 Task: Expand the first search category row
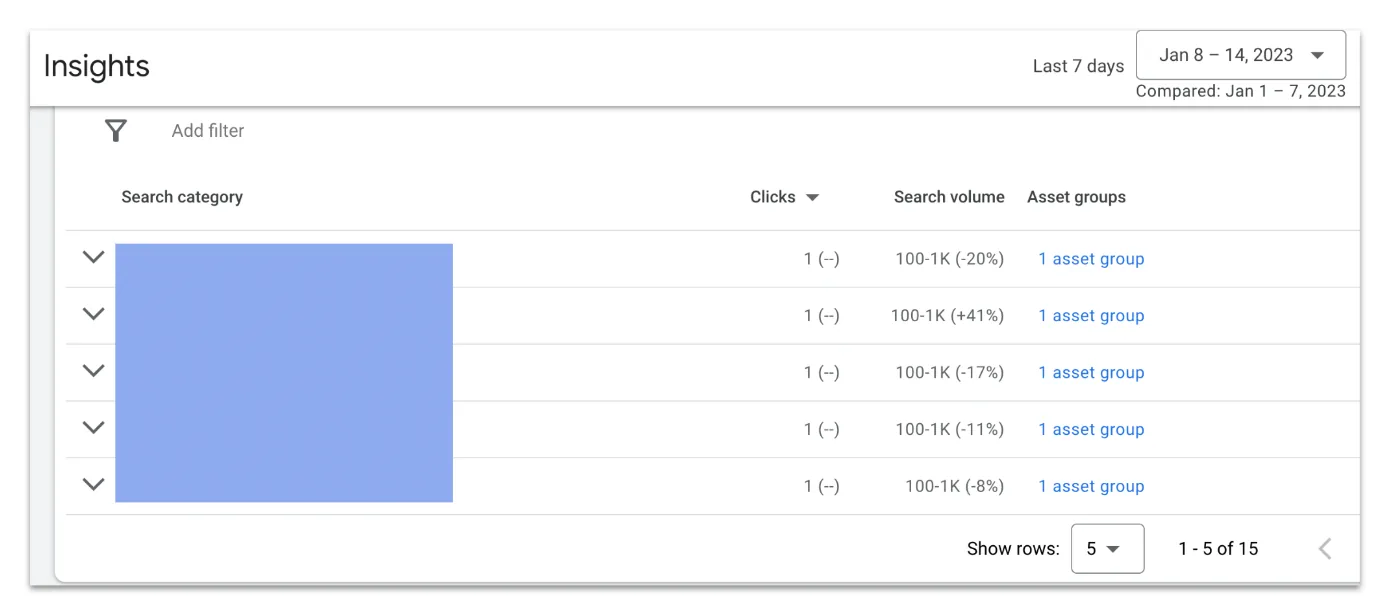click(93, 257)
